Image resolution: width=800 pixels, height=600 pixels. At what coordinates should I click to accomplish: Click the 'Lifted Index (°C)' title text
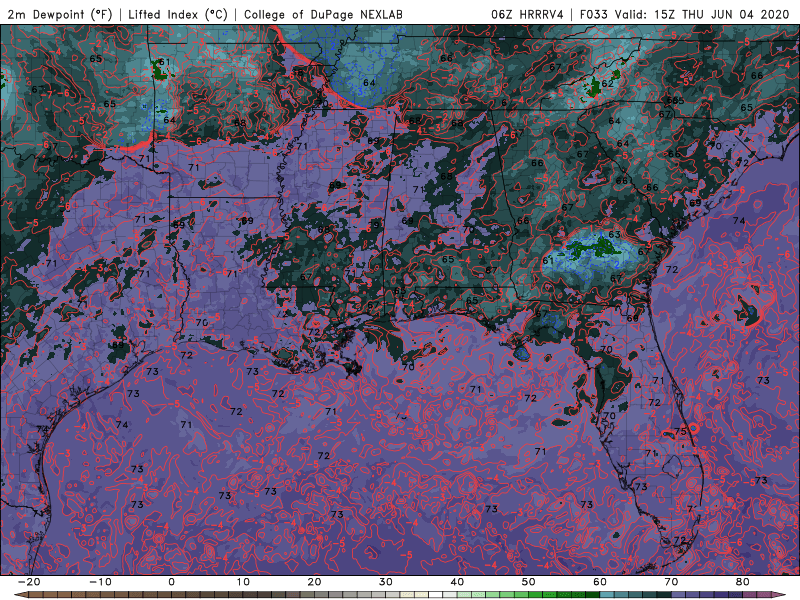click(178, 14)
